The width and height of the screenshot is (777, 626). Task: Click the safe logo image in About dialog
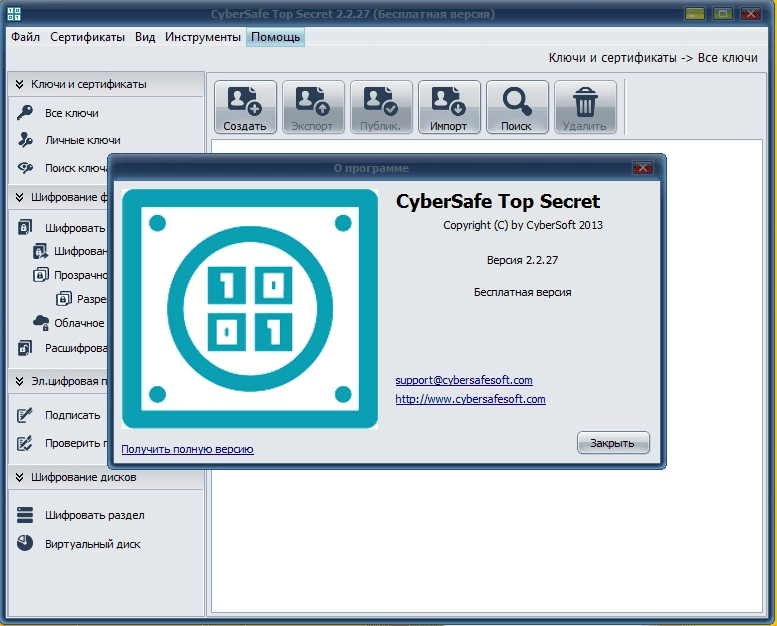pyautogui.click(x=250, y=308)
